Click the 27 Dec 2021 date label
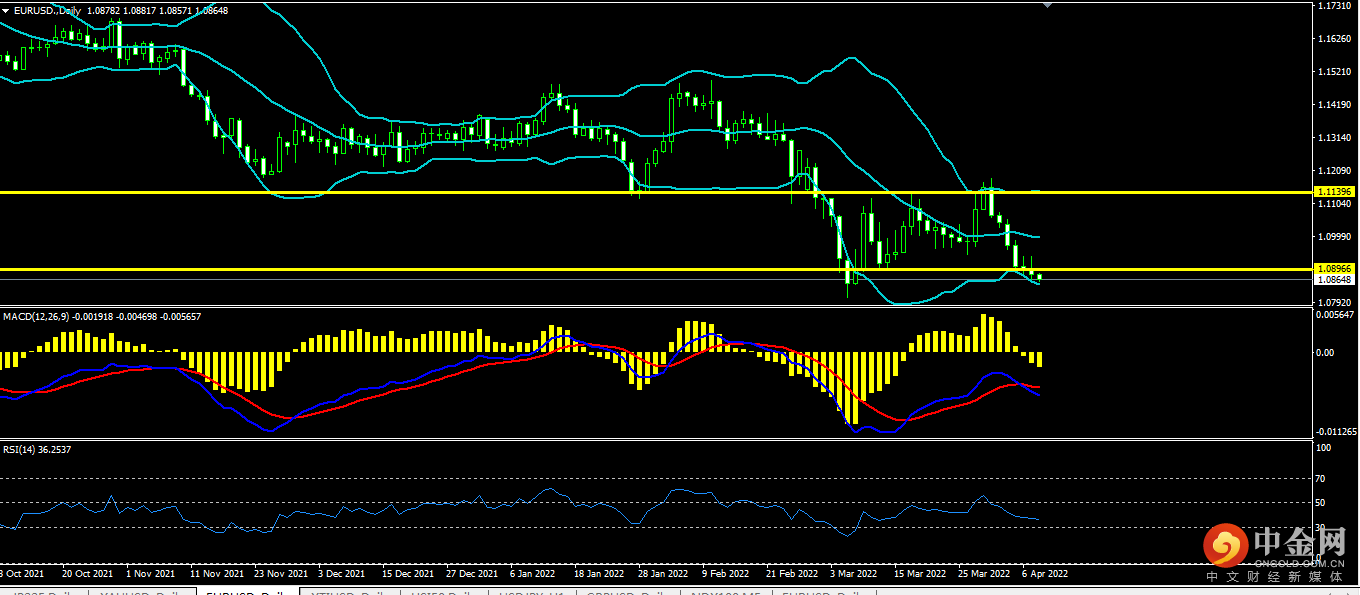1360x595 pixels. pyautogui.click(x=472, y=574)
